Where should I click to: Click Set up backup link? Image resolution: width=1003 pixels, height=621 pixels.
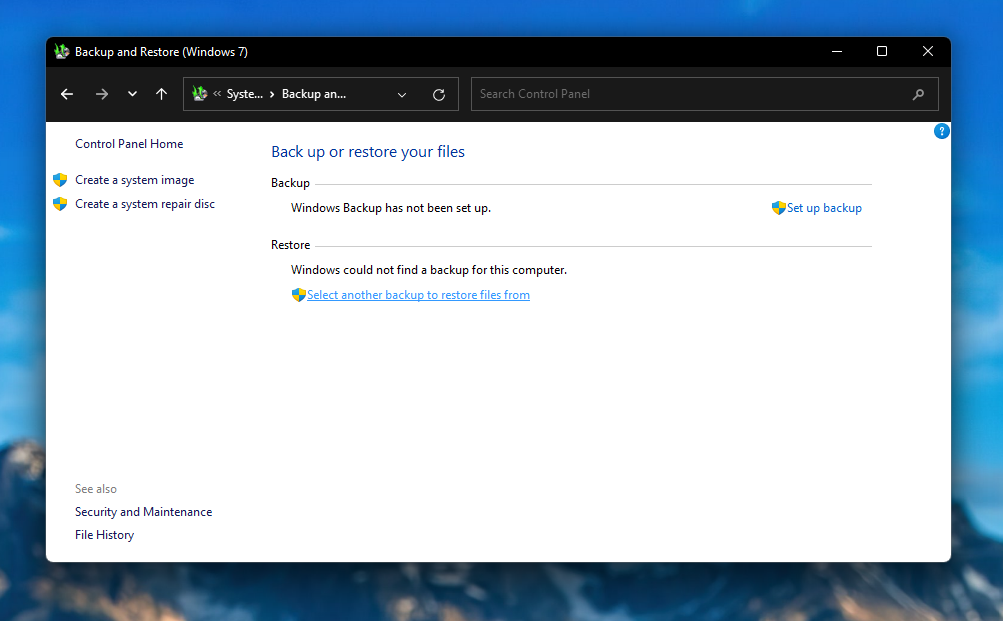824,208
